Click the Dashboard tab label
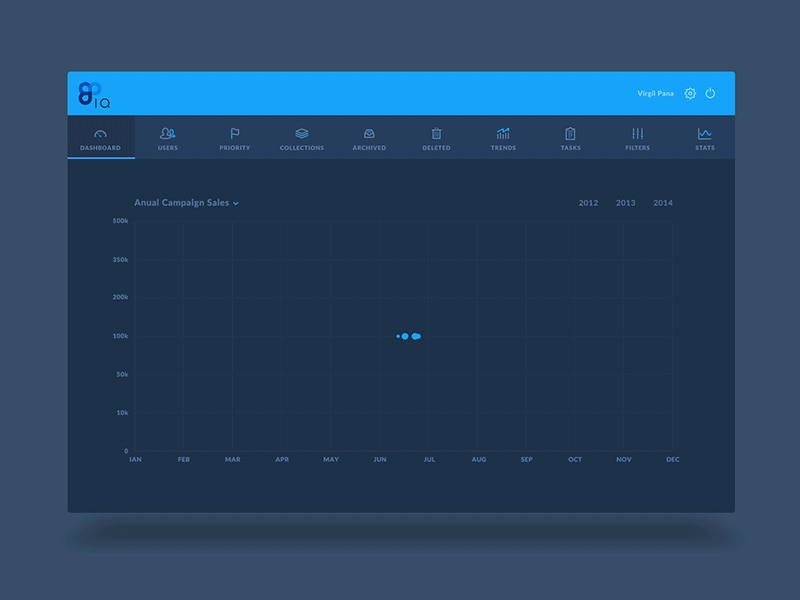Screen dimensions: 800x600 (101, 148)
